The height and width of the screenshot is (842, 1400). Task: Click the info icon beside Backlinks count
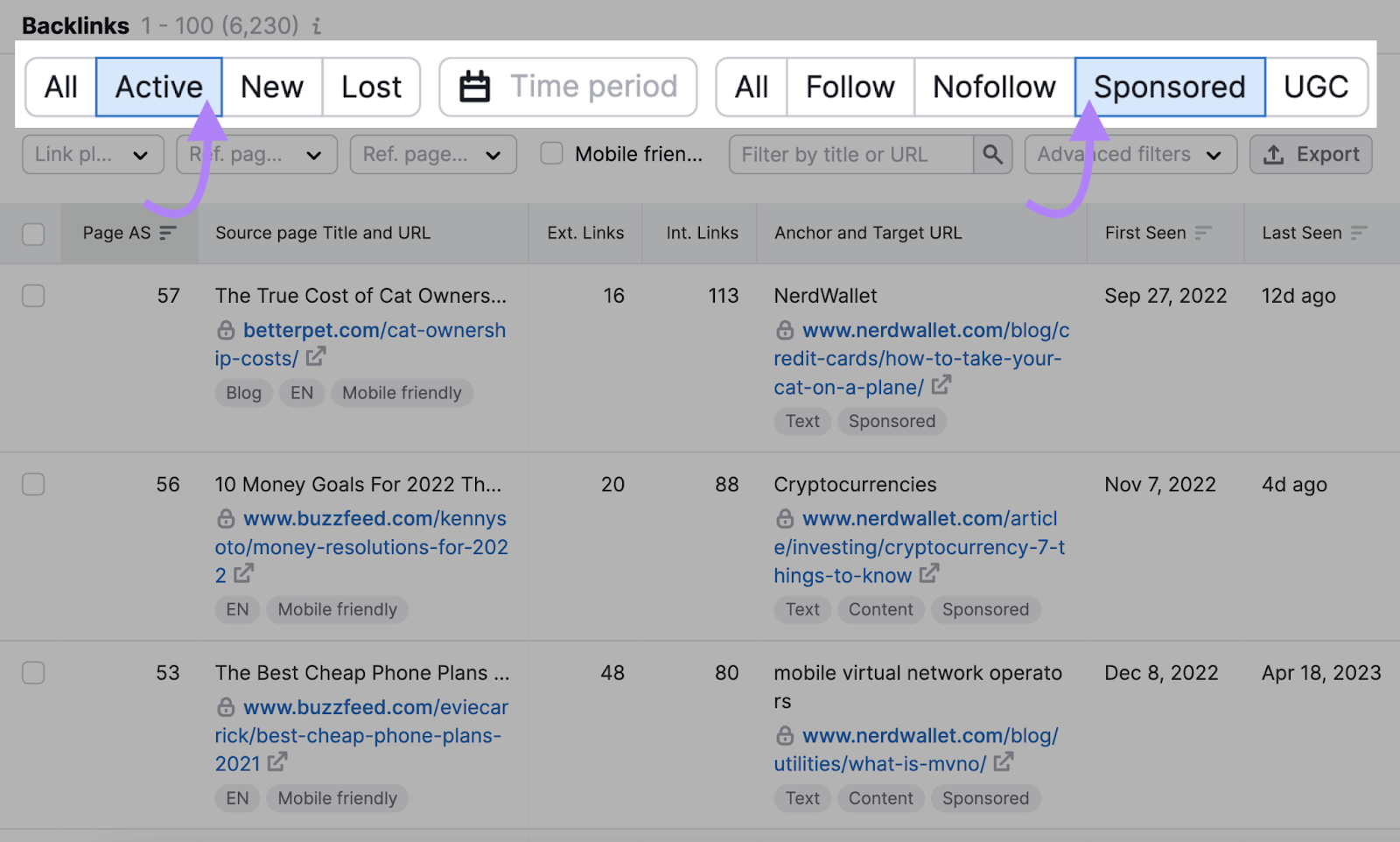click(x=317, y=26)
